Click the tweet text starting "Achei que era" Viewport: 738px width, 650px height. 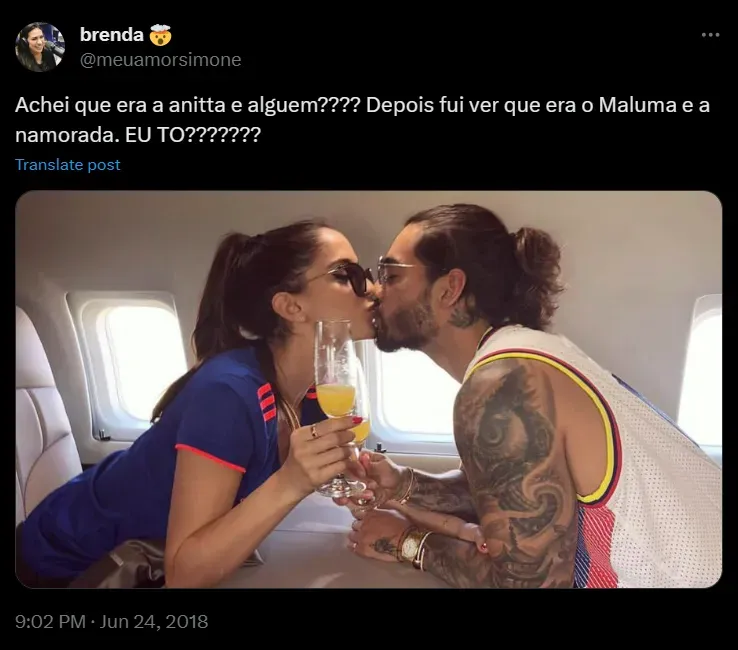point(362,120)
